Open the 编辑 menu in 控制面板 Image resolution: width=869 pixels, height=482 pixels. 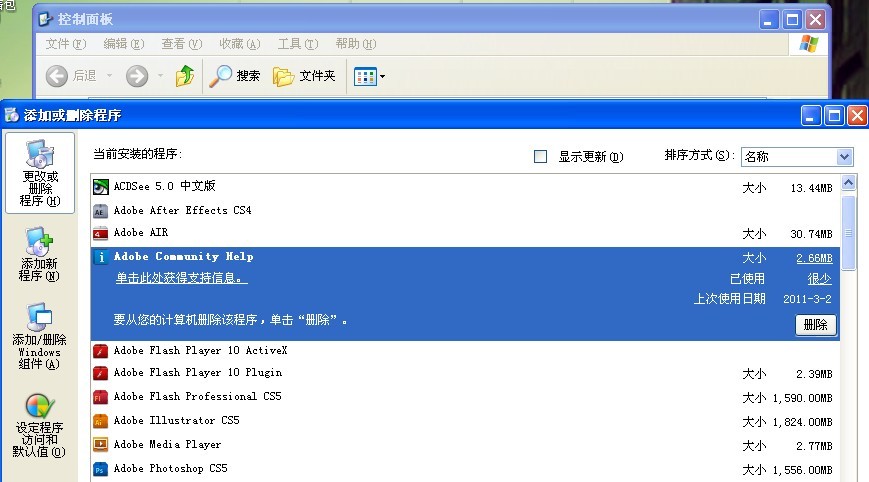[x=124, y=44]
